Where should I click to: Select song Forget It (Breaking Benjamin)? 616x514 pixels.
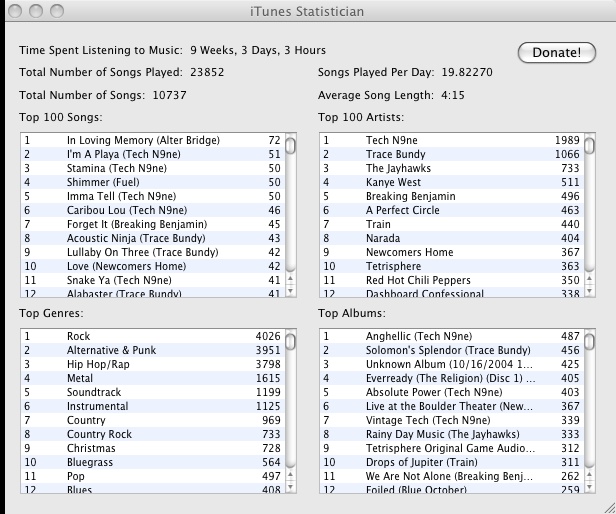tap(153, 224)
